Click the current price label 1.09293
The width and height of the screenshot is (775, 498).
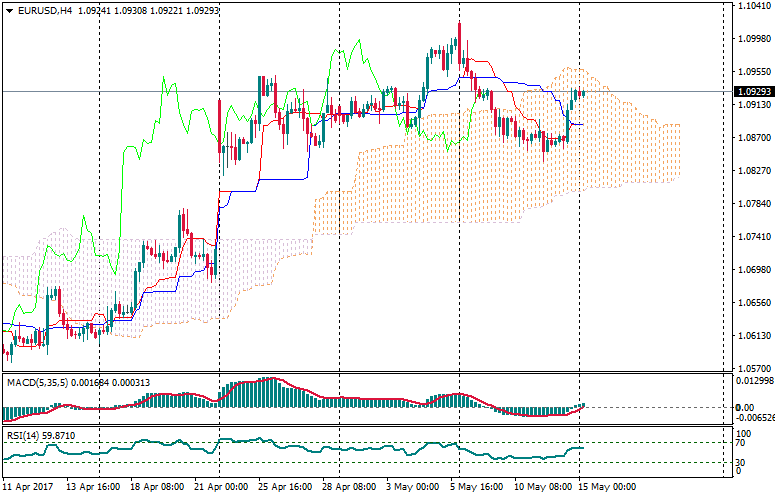[x=754, y=91]
